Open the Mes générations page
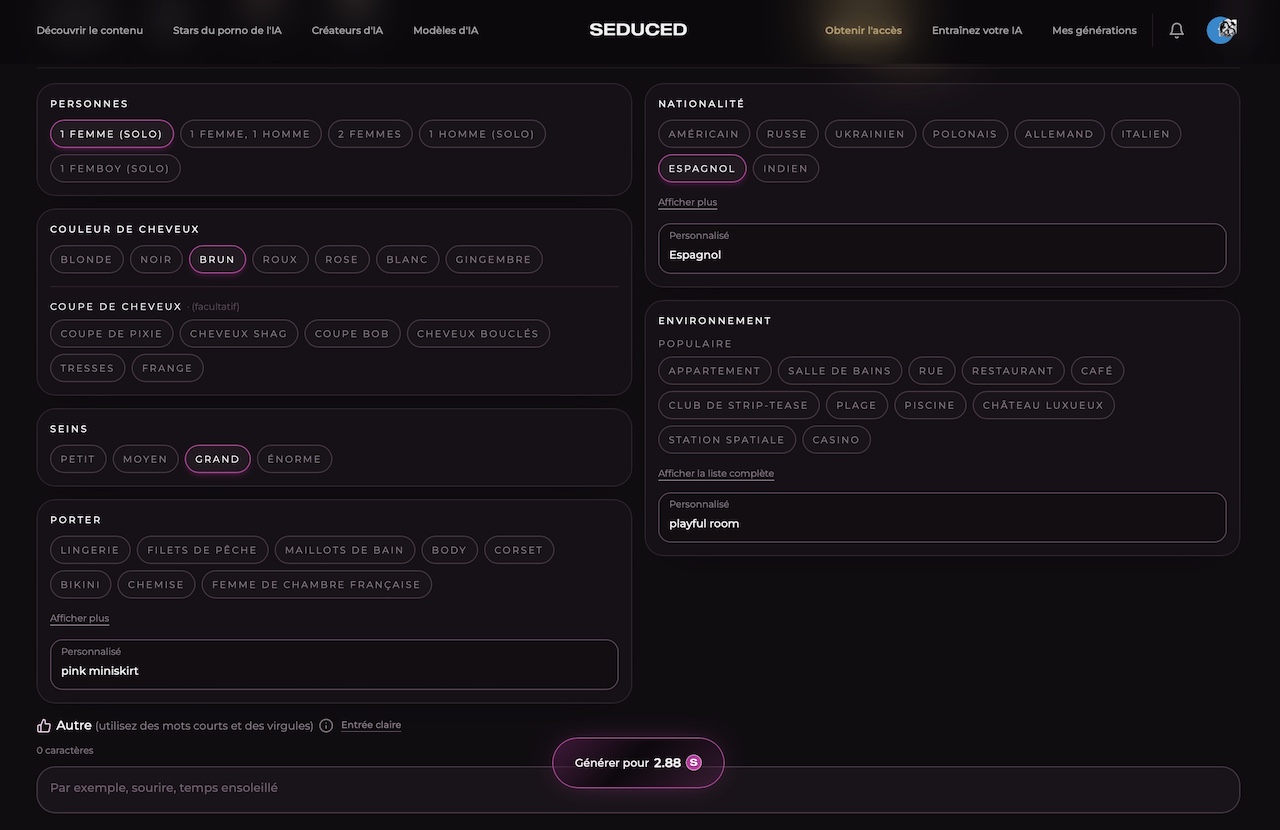 pos(1094,30)
